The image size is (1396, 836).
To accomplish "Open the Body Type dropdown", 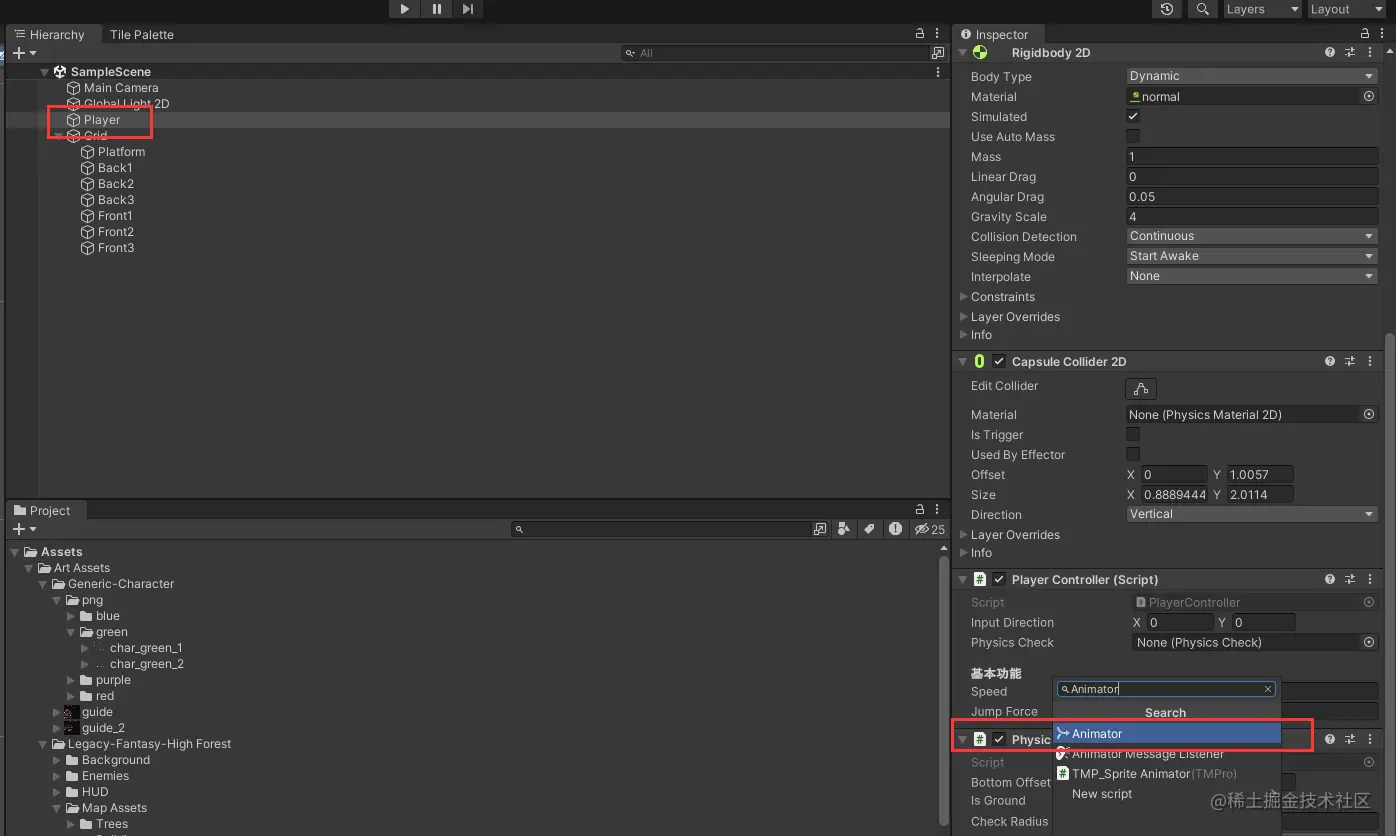I will tap(1252, 76).
